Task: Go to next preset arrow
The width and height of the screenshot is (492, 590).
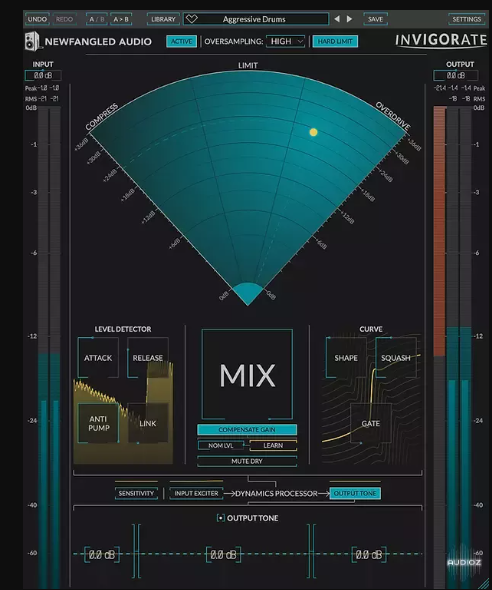Action: (x=349, y=19)
